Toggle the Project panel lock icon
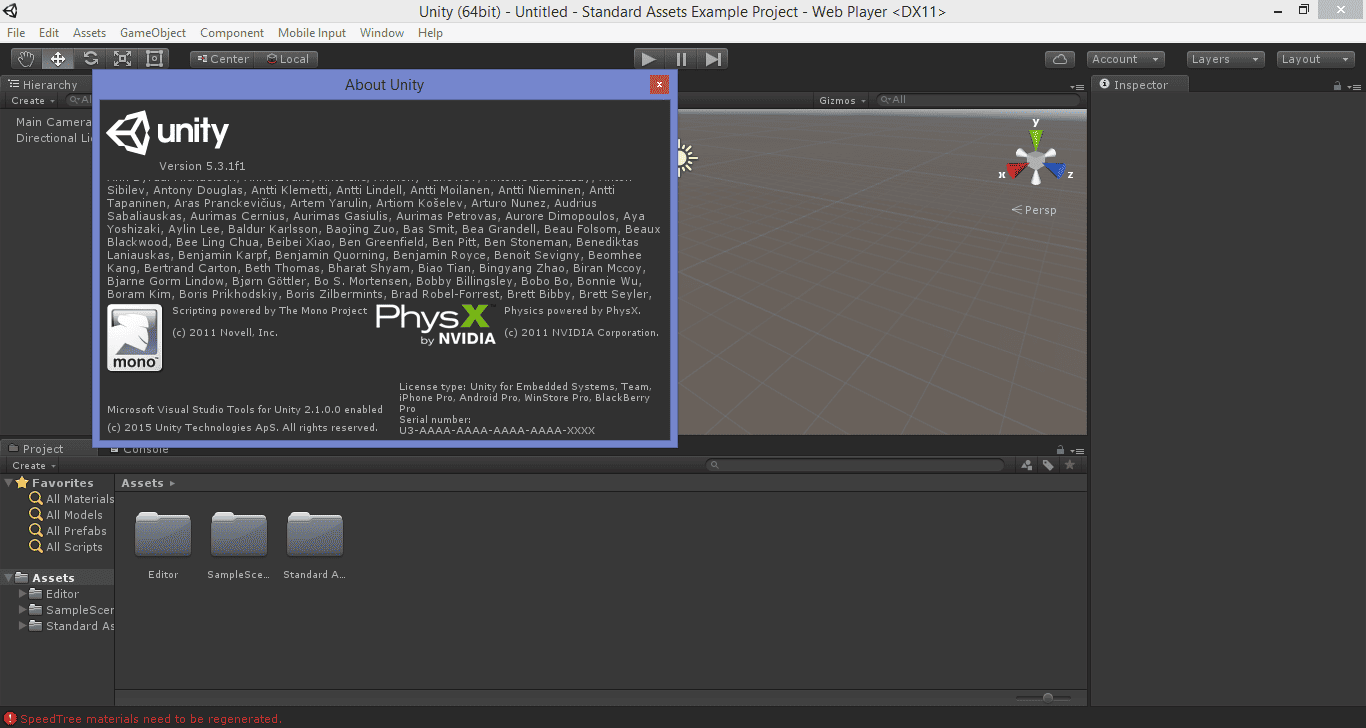1366x728 pixels. click(1061, 450)
